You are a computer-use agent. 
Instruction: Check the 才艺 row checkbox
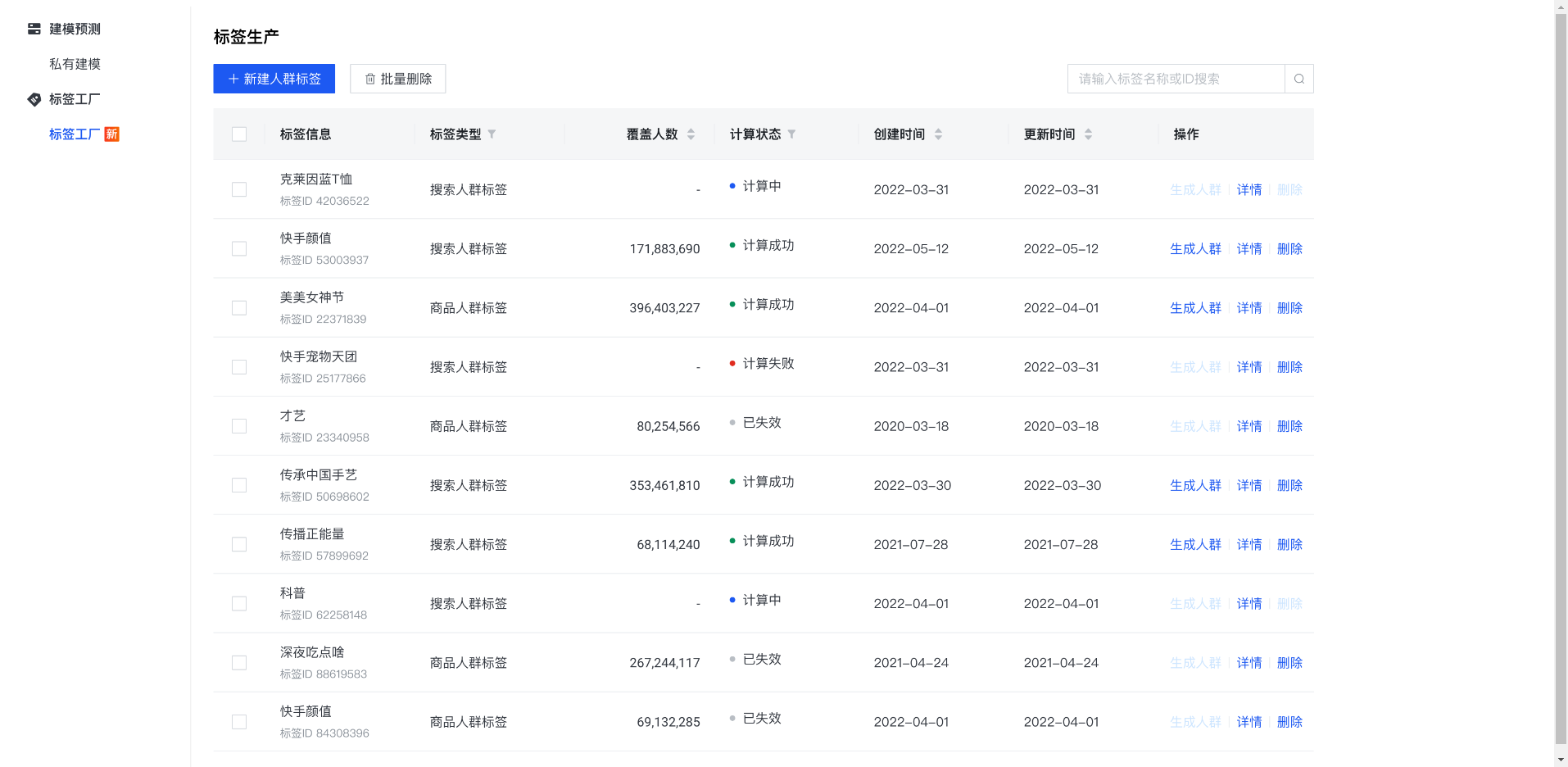pyautogui.click(x=239, y=426)
